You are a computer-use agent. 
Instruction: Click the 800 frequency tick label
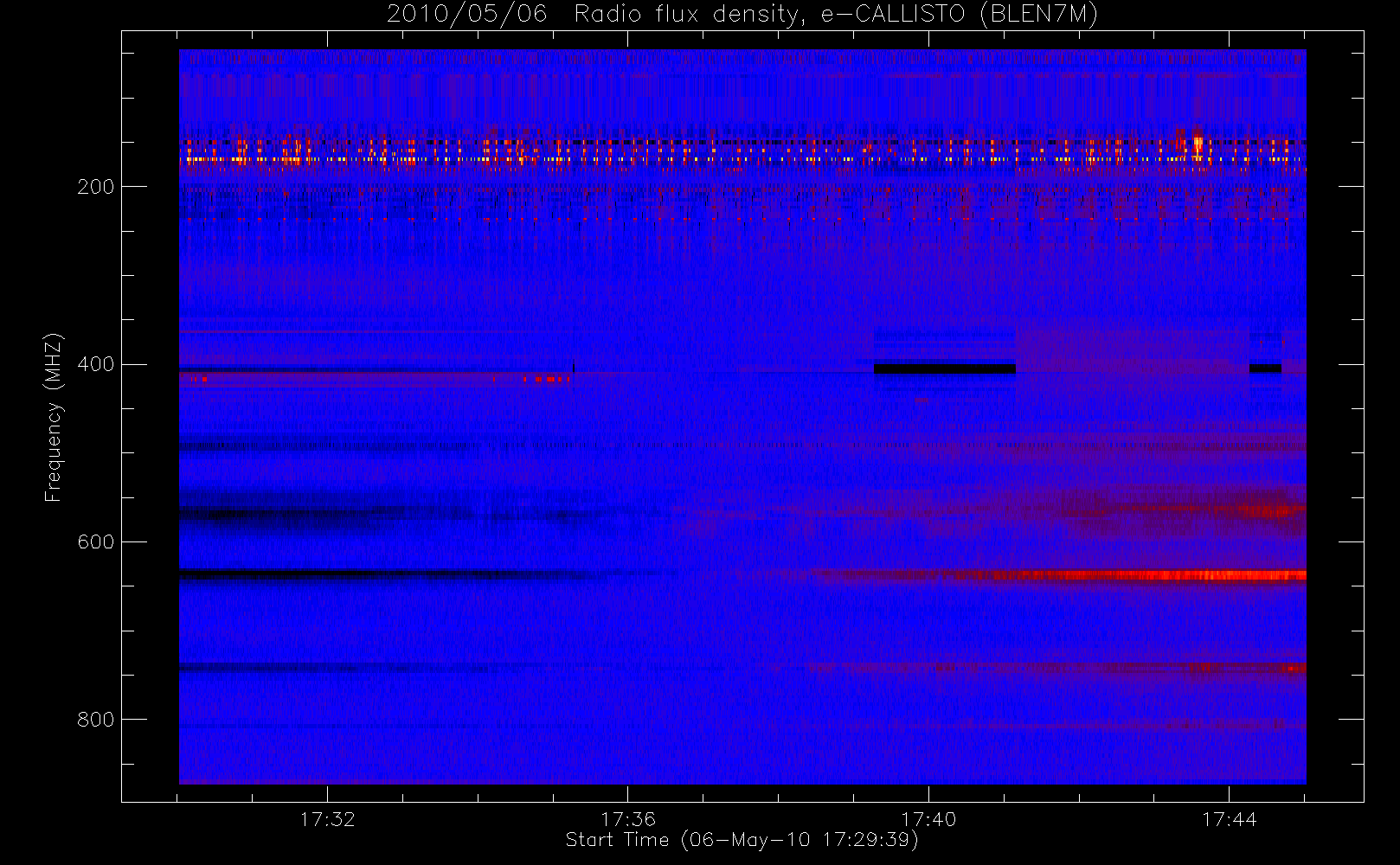[95, 720]
